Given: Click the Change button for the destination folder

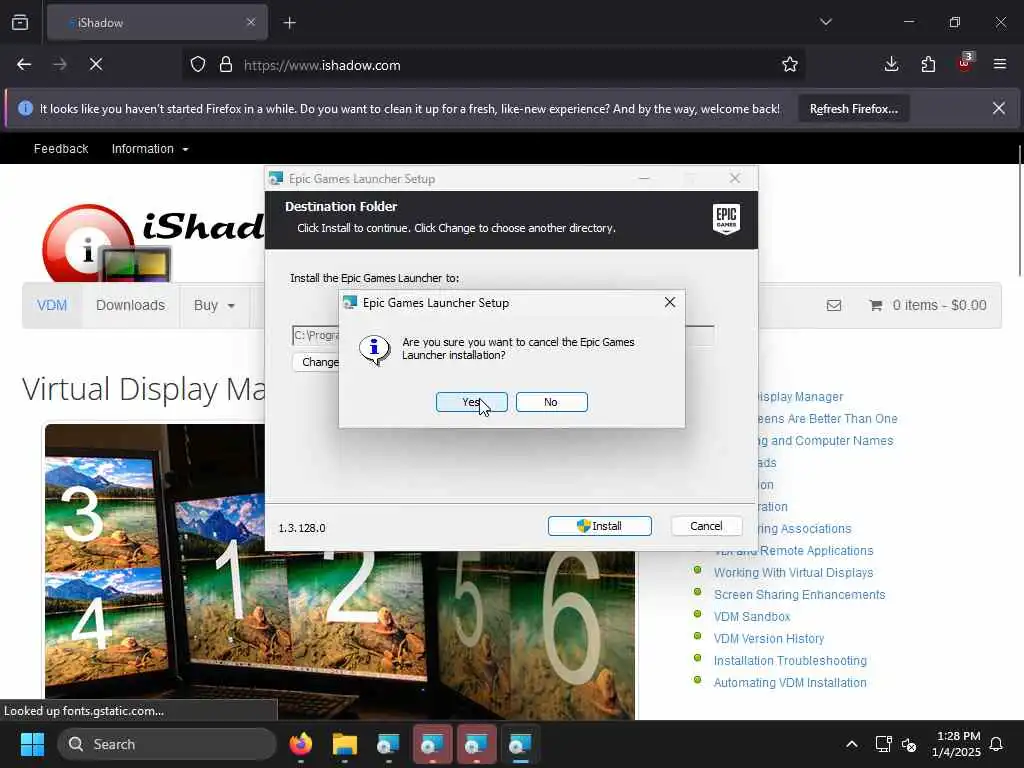Looking at the screenshot, I should click(x=317, y=362).
